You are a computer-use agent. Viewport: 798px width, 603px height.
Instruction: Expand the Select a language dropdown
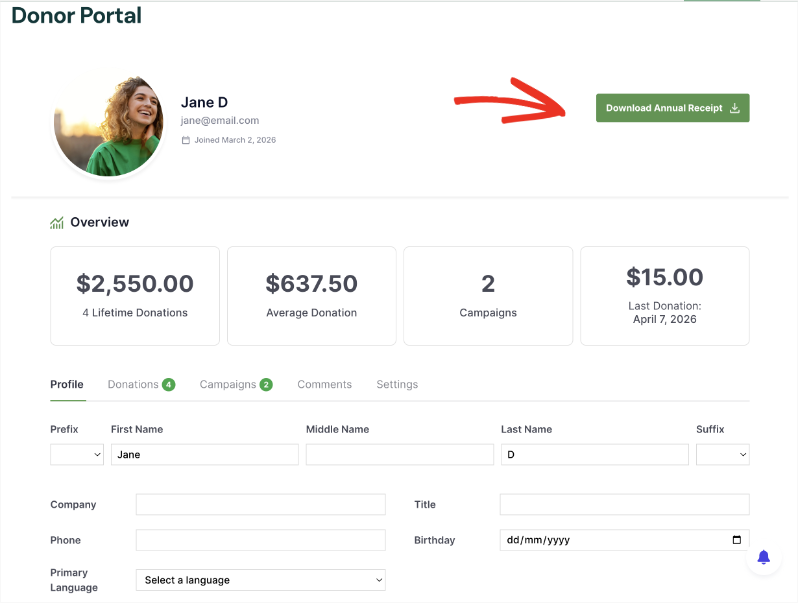click(x=261, y=580)
